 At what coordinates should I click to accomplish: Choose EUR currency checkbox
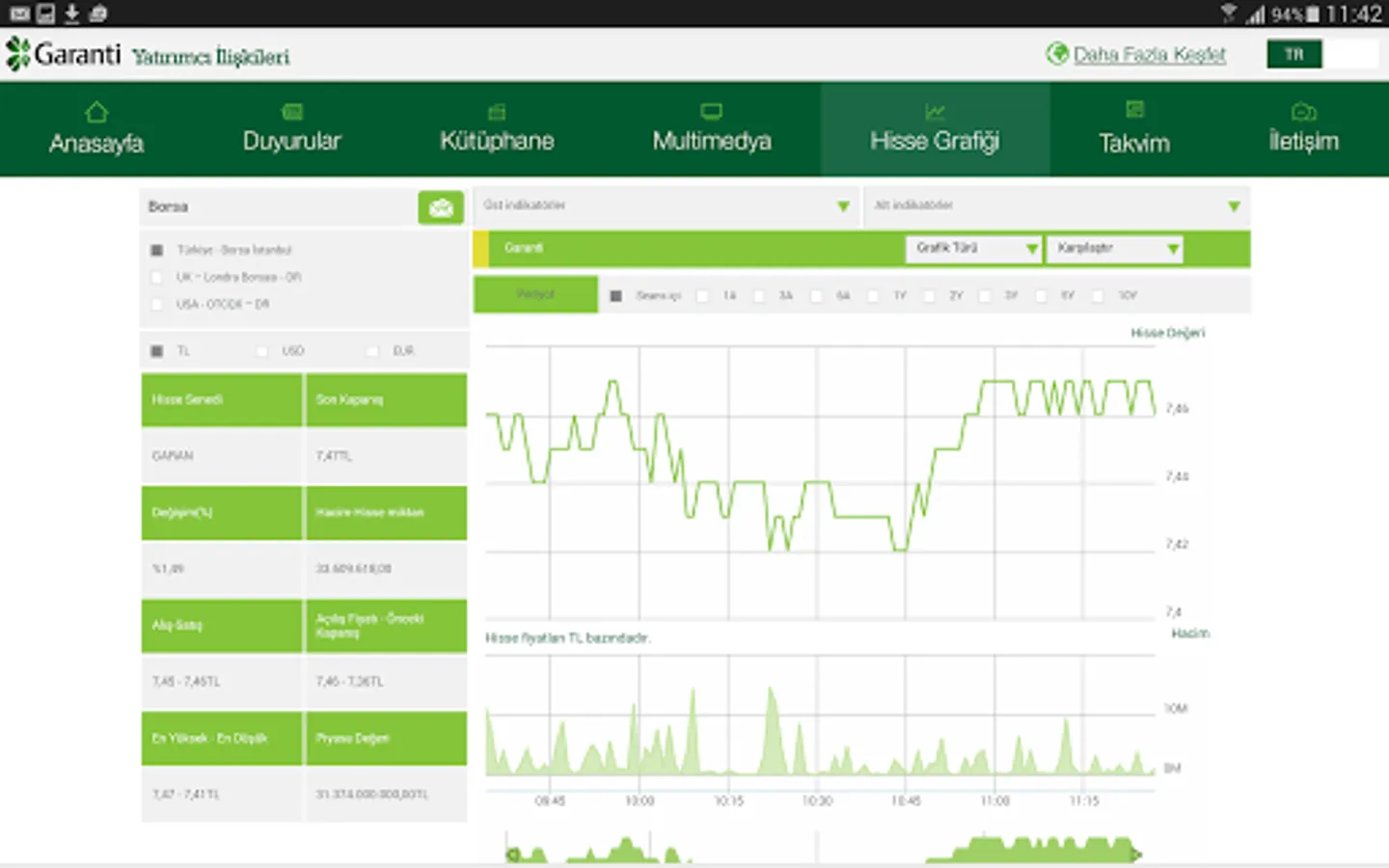(x=372, y=351)
